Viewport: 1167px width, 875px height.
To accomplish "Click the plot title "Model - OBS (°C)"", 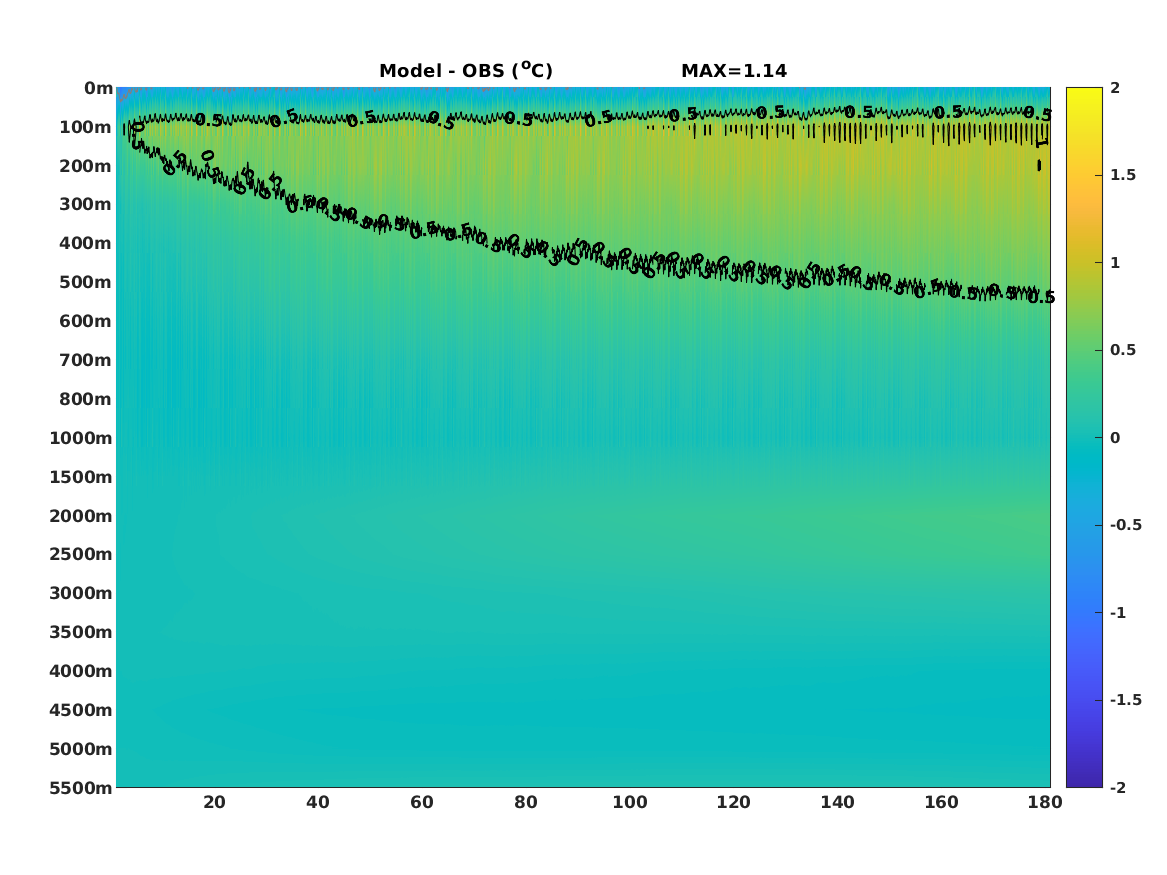I will [x=466, y=71].
